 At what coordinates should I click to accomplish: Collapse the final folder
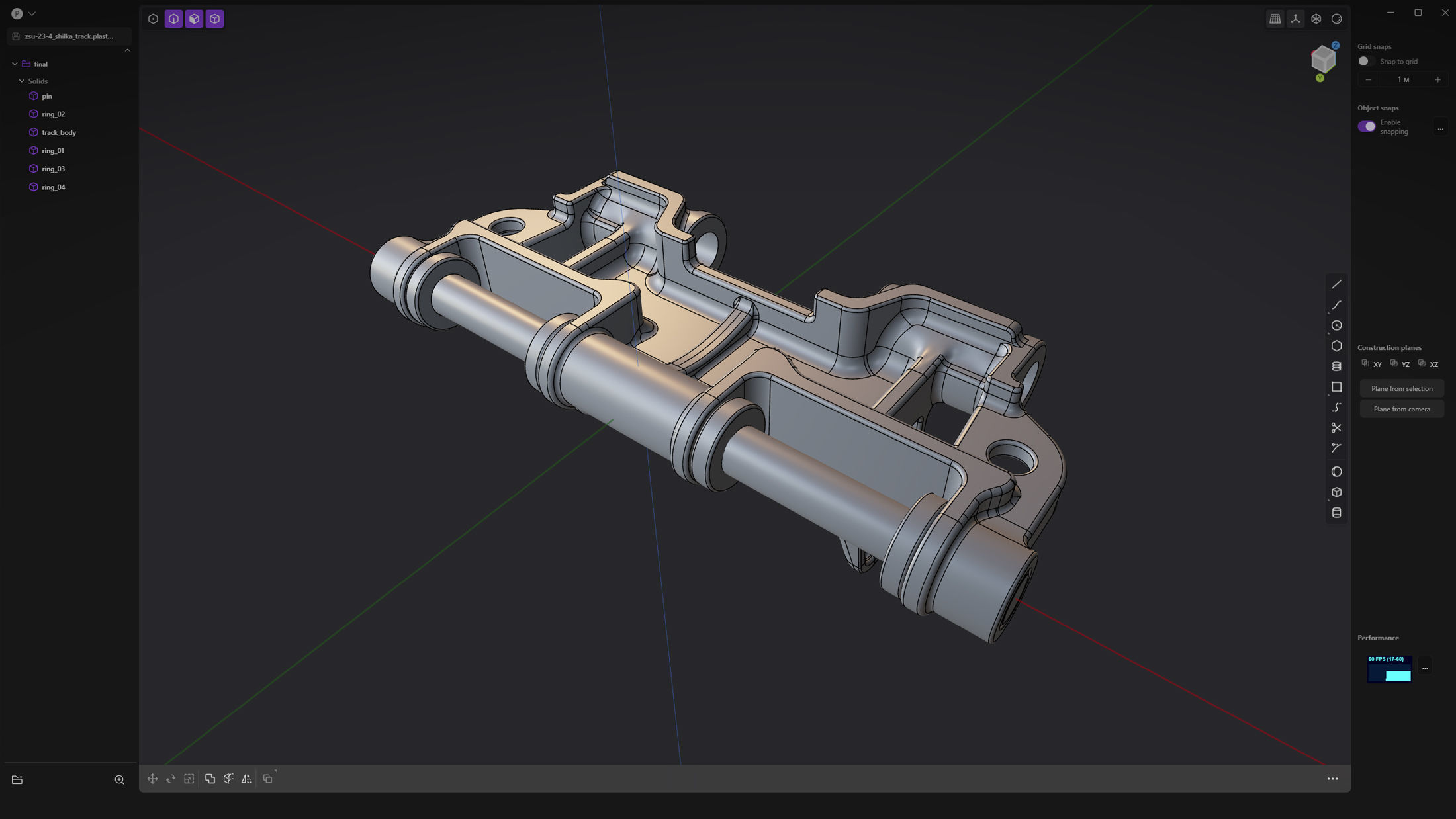tap(15, 64)
